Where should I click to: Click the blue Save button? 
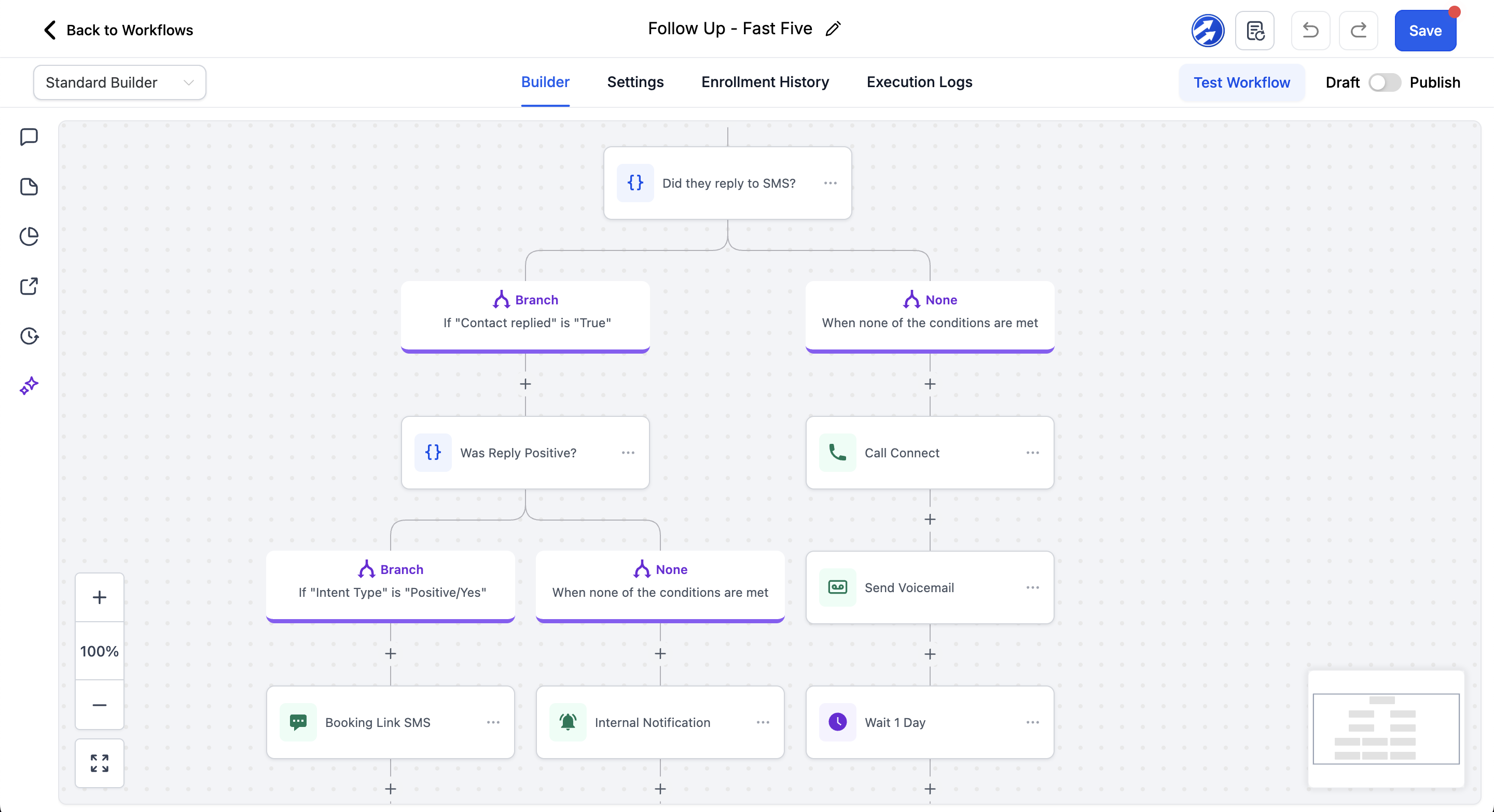(x=1424, y=31)
